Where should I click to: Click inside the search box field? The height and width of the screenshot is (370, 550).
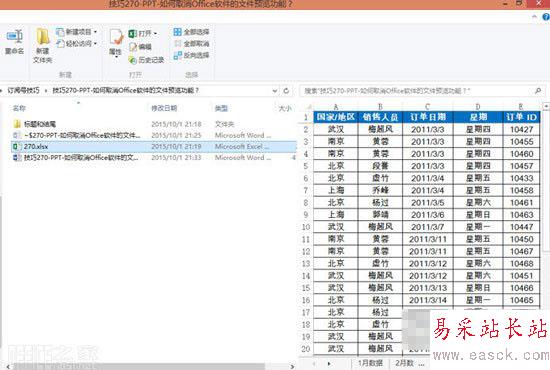(x=417, y=91)
